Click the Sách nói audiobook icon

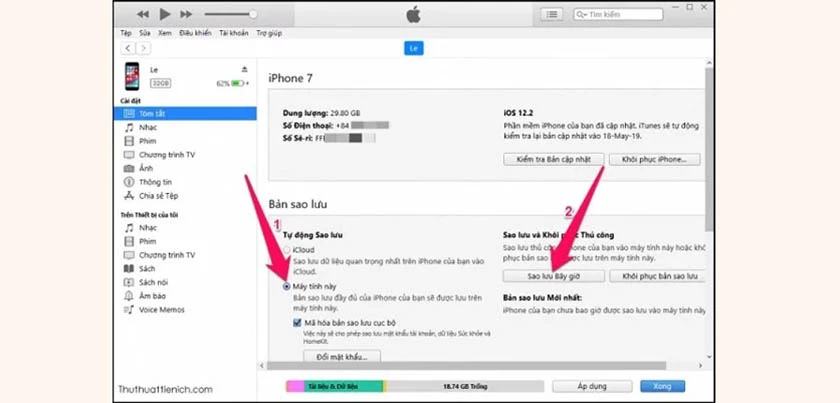coord(129,282)
